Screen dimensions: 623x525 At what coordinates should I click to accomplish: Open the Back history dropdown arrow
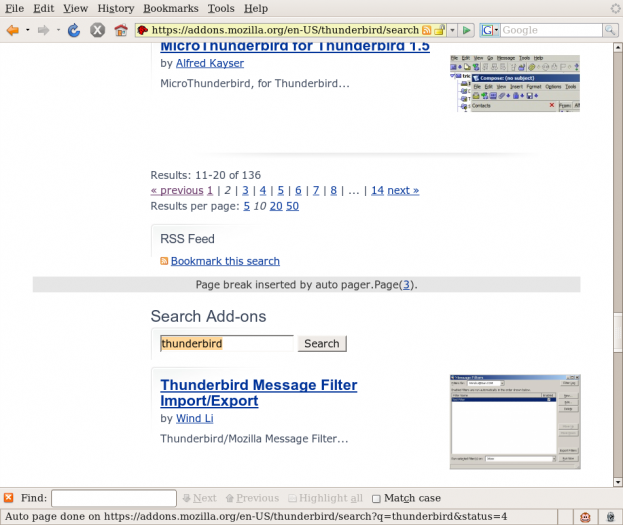click(27, 30)
